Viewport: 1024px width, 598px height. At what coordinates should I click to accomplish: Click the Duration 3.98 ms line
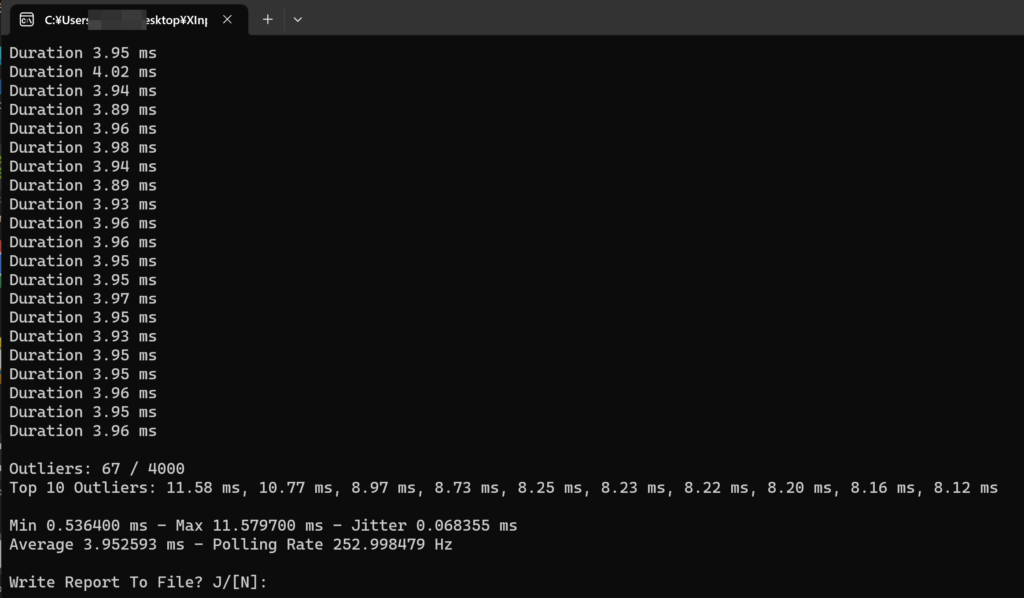83,147
